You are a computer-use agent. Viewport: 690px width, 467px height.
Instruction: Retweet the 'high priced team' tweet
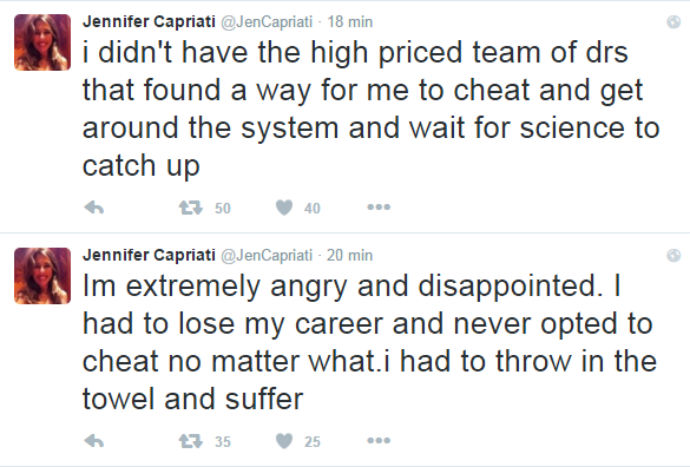[191, 207]
